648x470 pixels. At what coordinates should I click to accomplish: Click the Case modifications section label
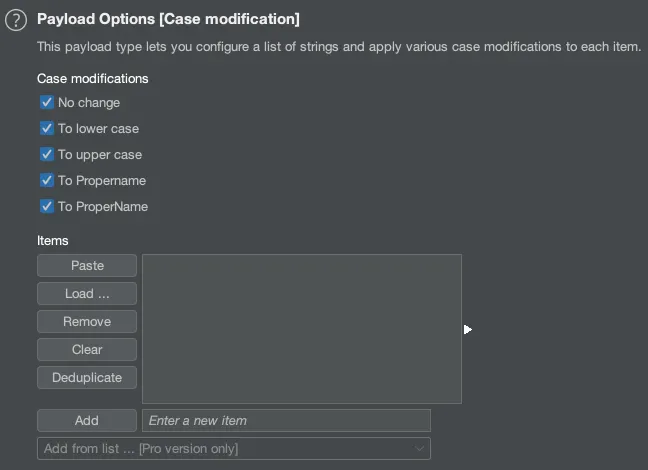click(x=92, y=79)
